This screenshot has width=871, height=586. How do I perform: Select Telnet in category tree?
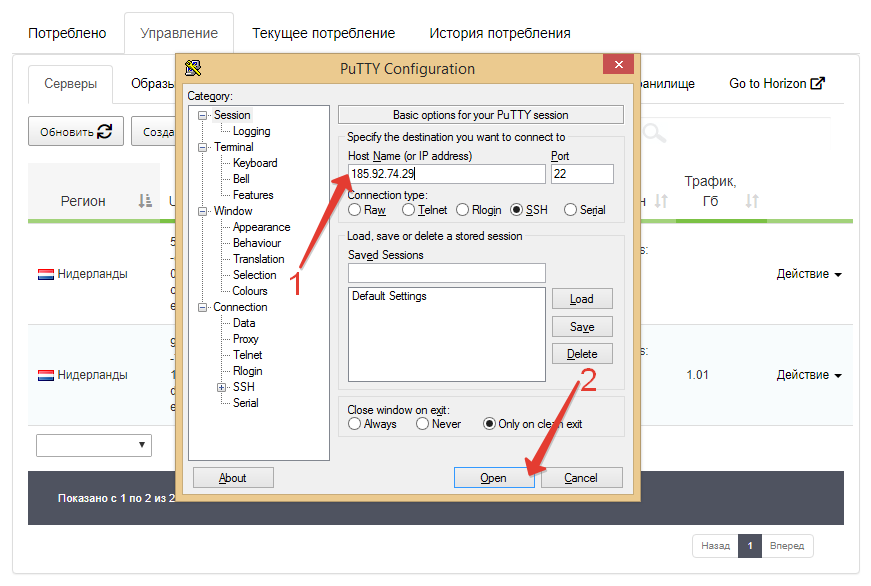[247, 355]
